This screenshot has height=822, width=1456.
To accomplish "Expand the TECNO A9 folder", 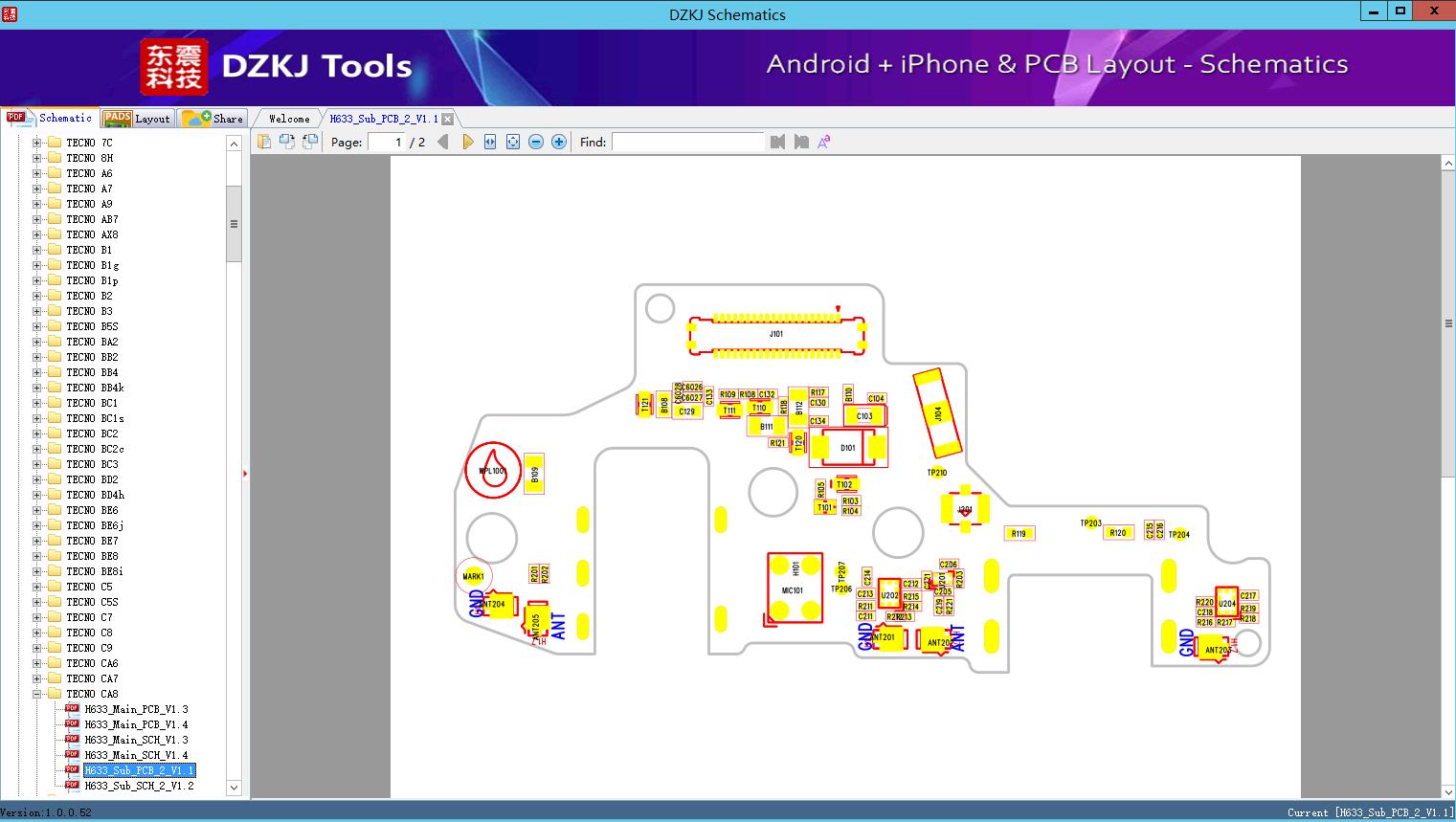I will coord(37,204).
